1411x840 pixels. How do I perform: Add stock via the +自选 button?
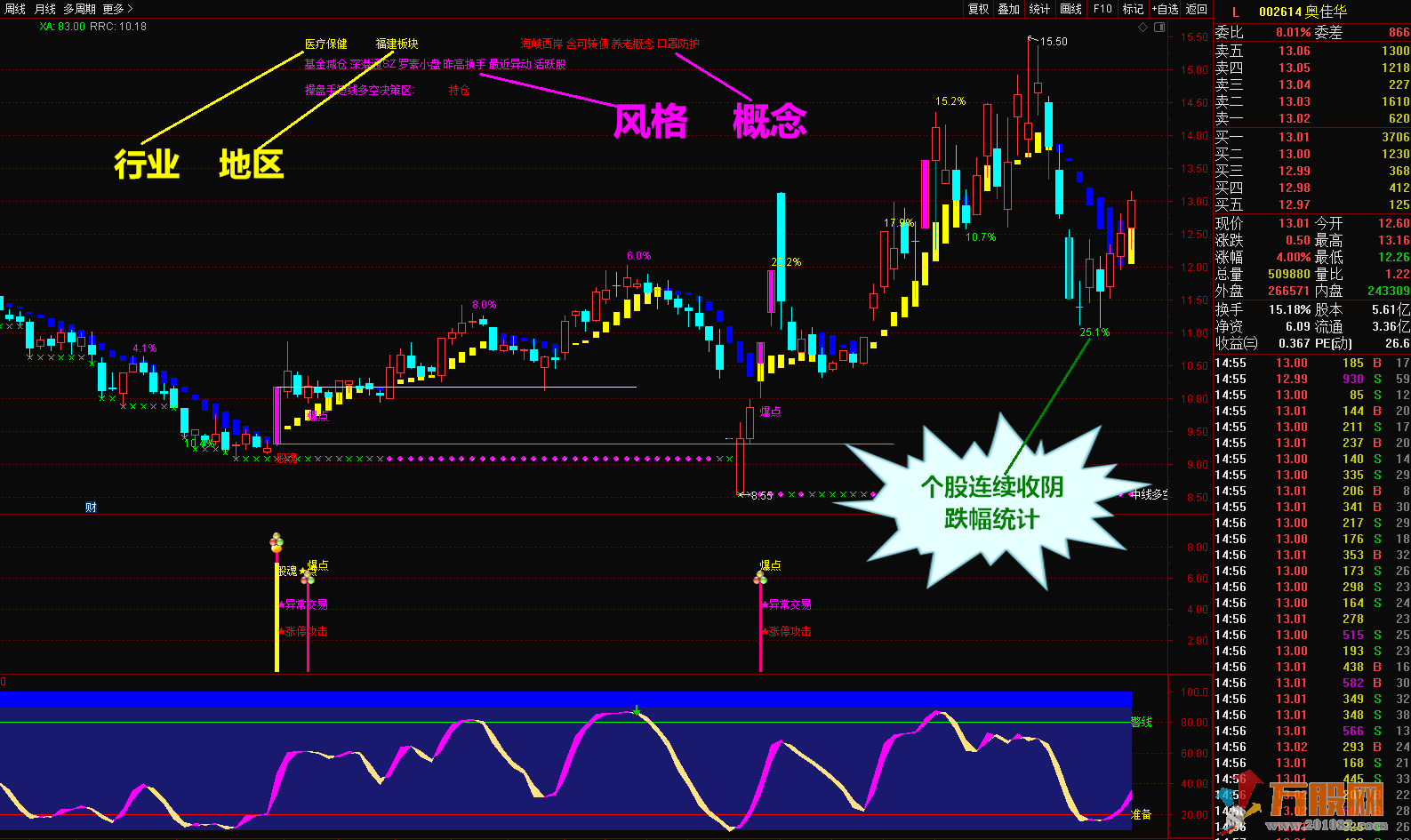pyautogui.click(x=1166, y=9)
